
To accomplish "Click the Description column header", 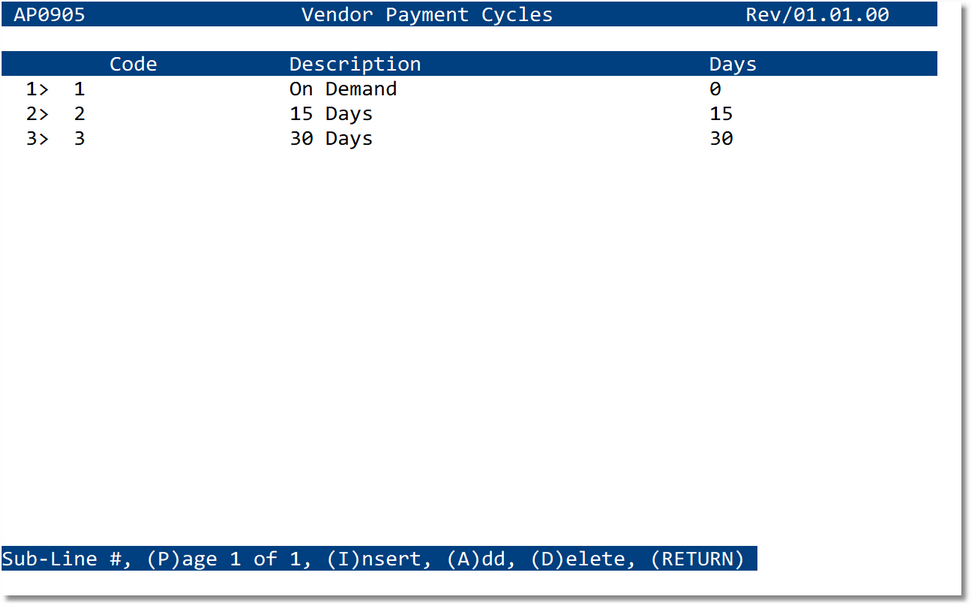I will 354,63.
